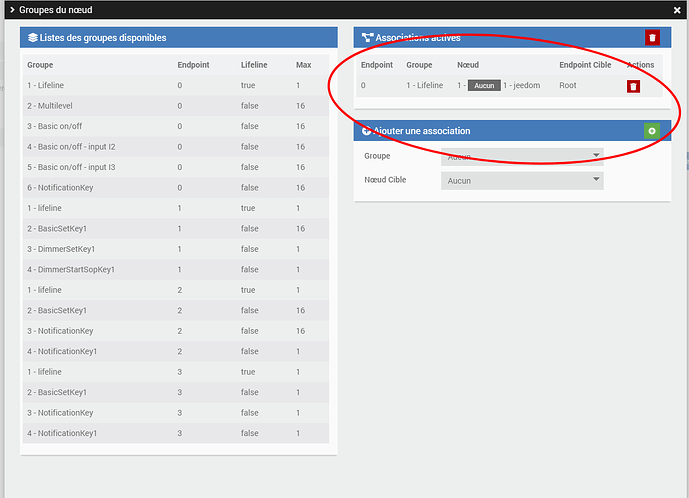Select 4 - NotificationKey1 on endpoint 3
This screenshot has height=498, width=689.
click(176, 433)
